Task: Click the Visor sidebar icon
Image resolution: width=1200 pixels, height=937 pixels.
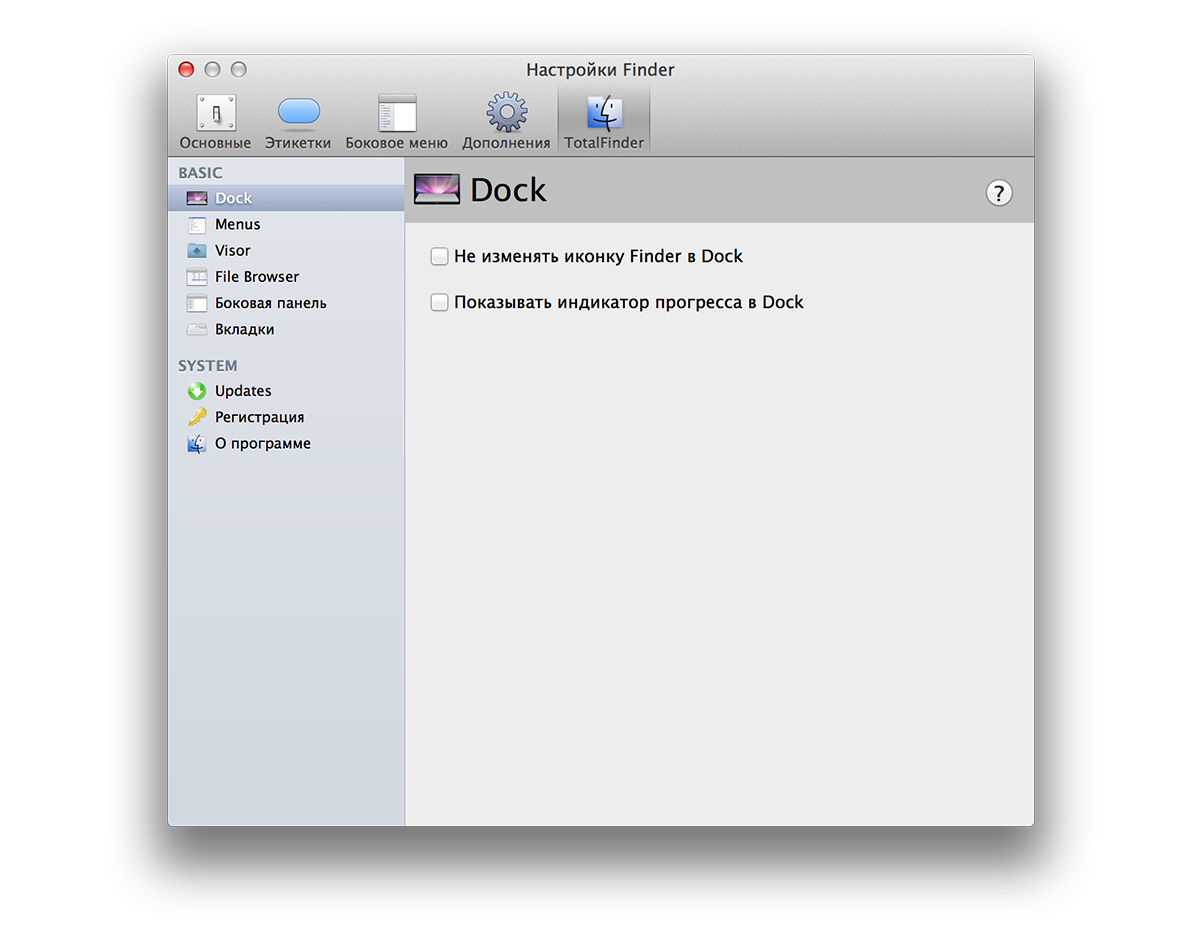Action: pyautogui.click(x=197, y=251)
